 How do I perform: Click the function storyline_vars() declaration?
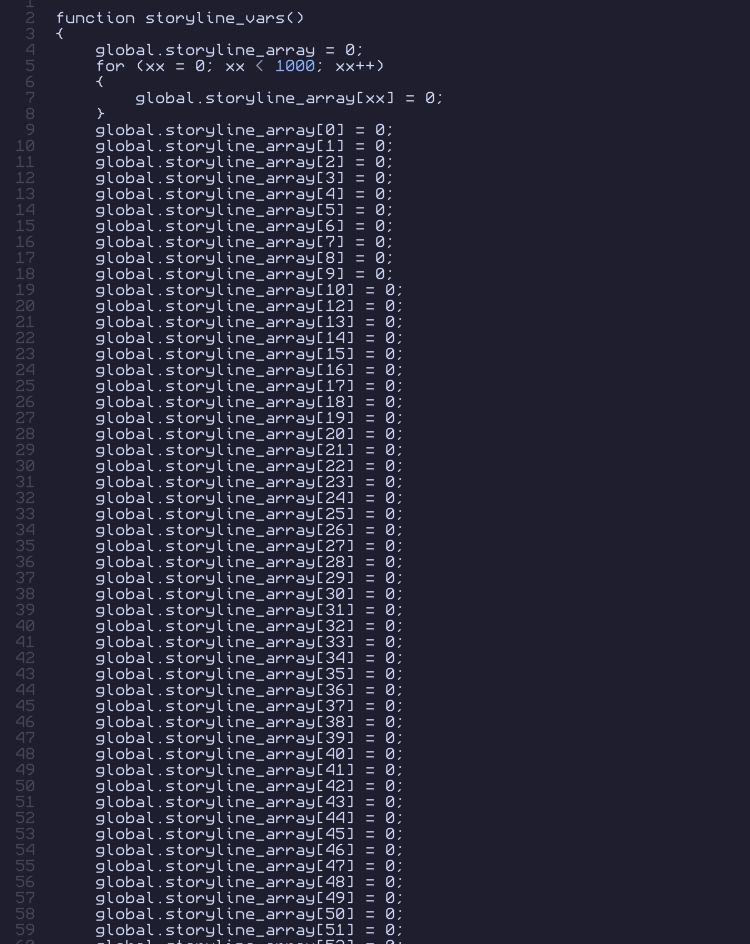[x=180, y=18]
